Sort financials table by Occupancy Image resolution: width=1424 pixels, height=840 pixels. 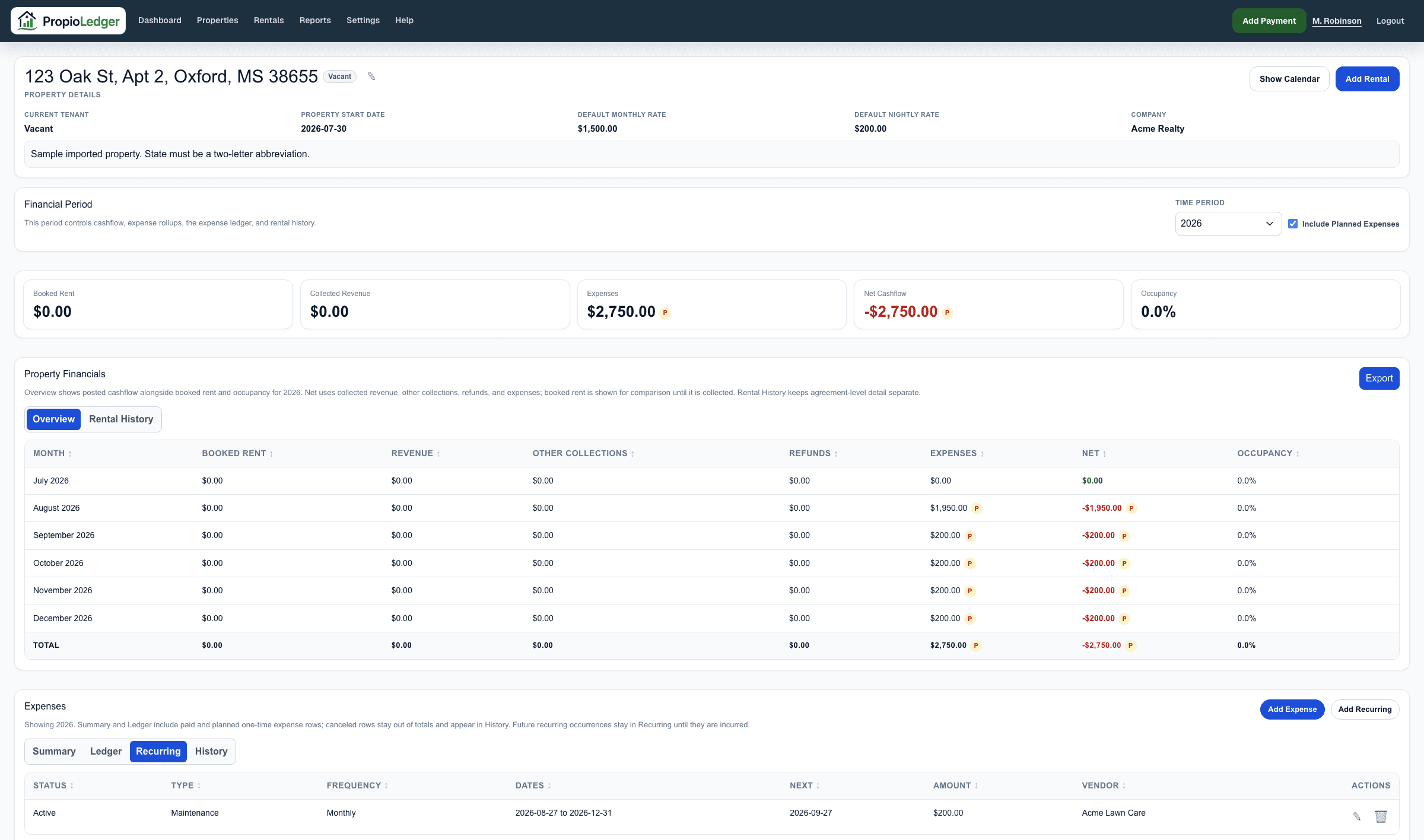point(1268,453)
